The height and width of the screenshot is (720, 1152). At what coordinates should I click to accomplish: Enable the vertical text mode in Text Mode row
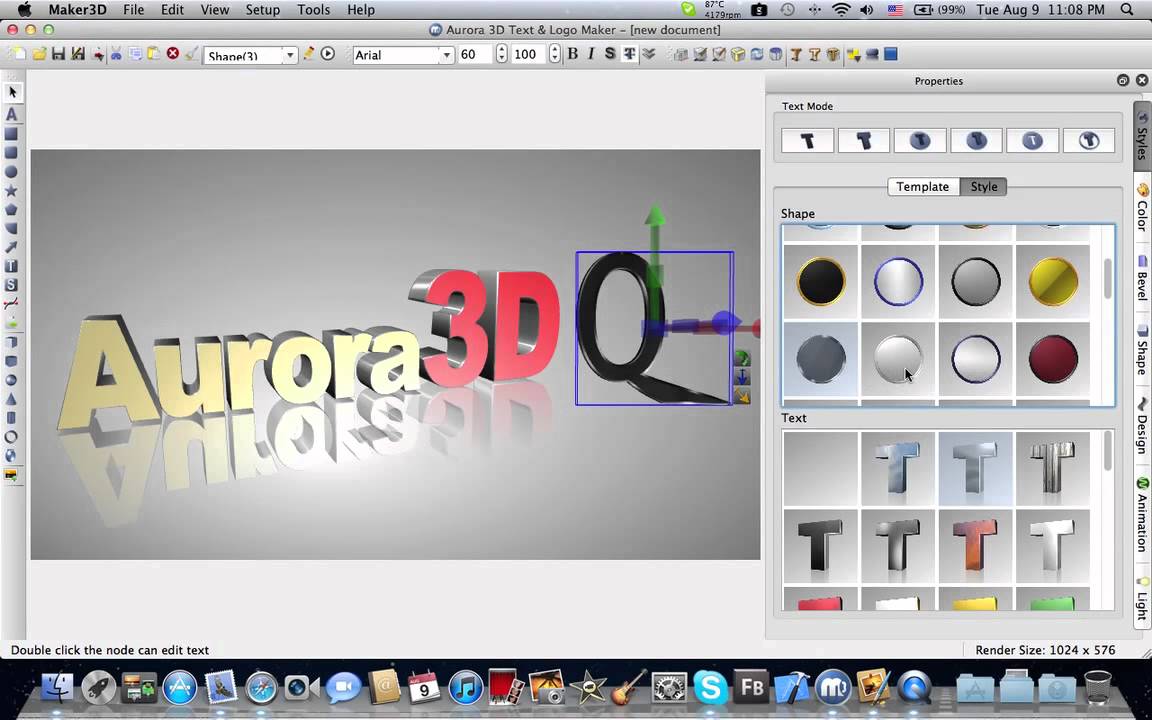point(863,140)
